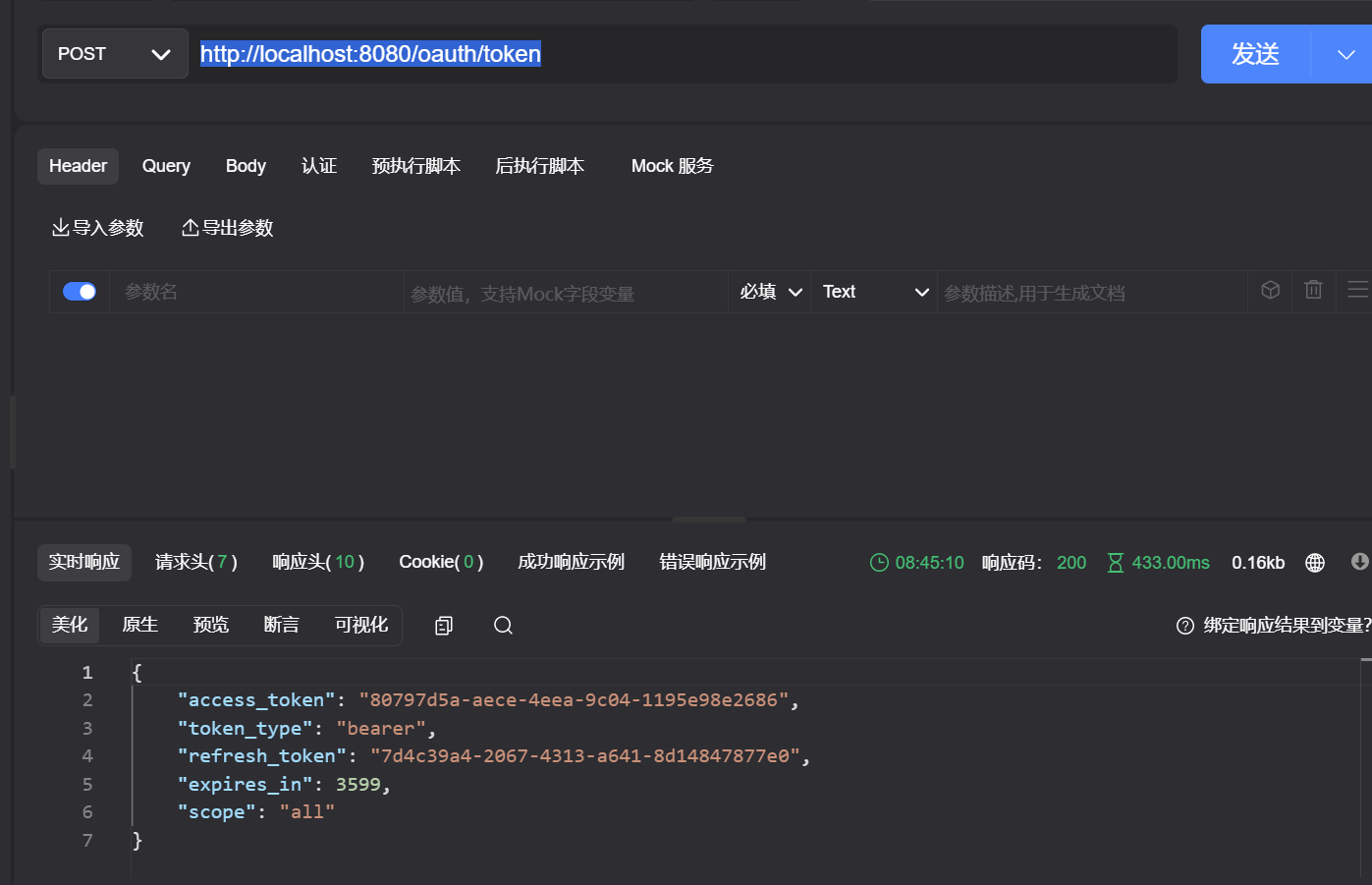1372x885 pixels.
Task: Delete the parameter row with trash icon
Action: tap(1313, 290)
